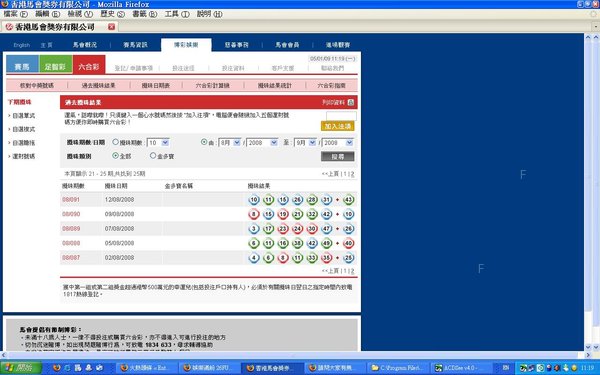Click 運財號碼 in left sidebar
The height and width of the screenshot is (375, 600).
[x=24, y=156]
